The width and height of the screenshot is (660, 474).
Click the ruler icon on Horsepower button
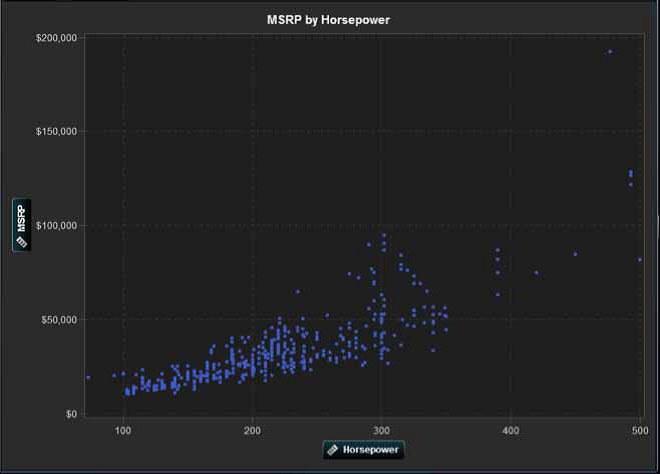[333, 450]
